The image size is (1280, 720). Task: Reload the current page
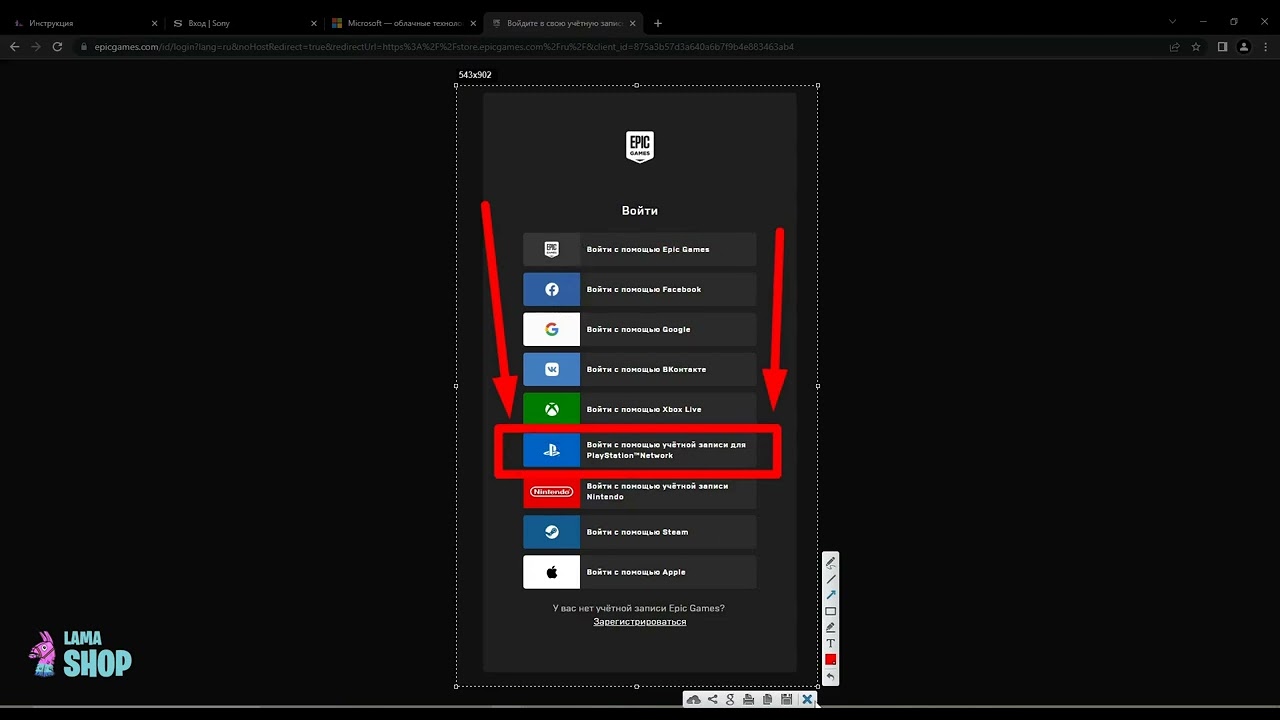click(x=57, y=47)
